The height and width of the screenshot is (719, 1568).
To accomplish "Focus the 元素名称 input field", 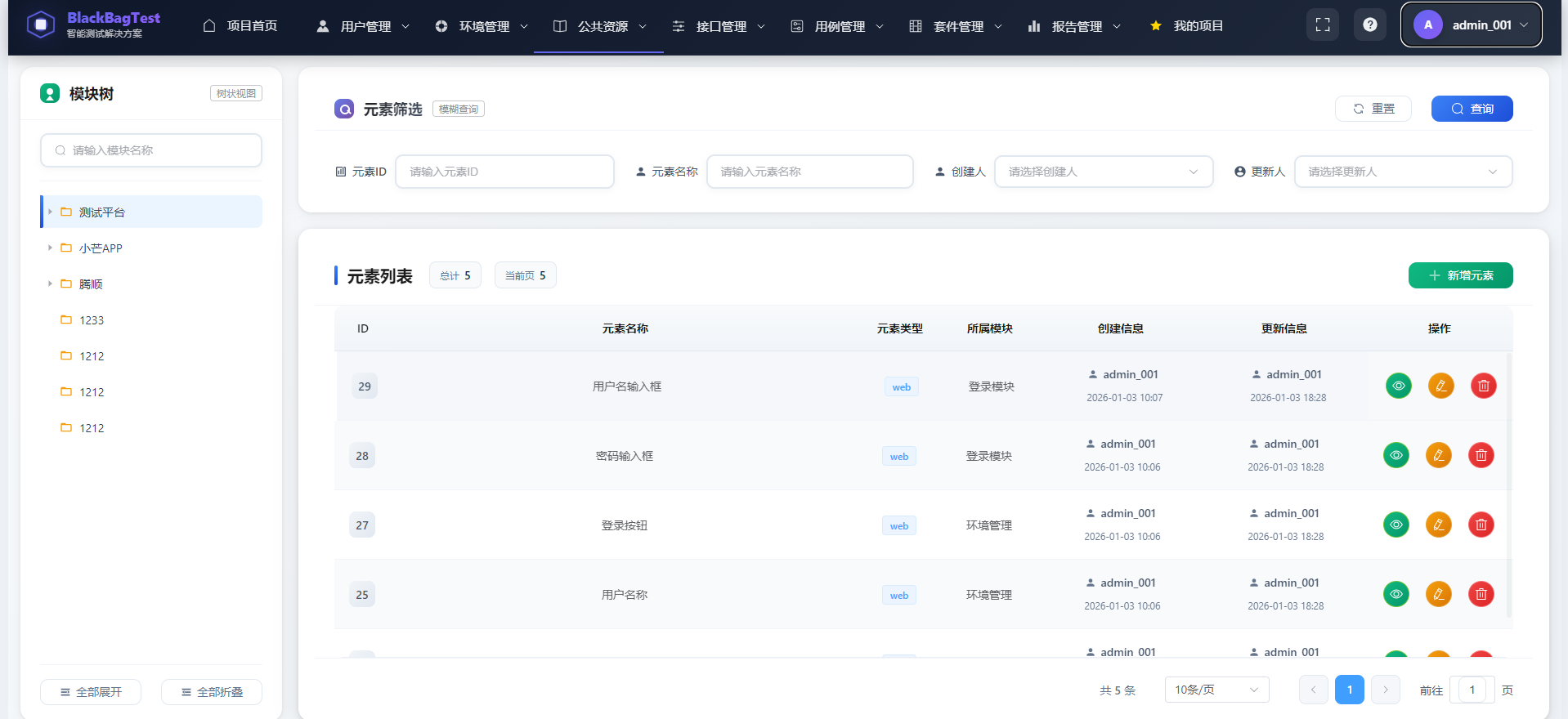I will 810,172.
